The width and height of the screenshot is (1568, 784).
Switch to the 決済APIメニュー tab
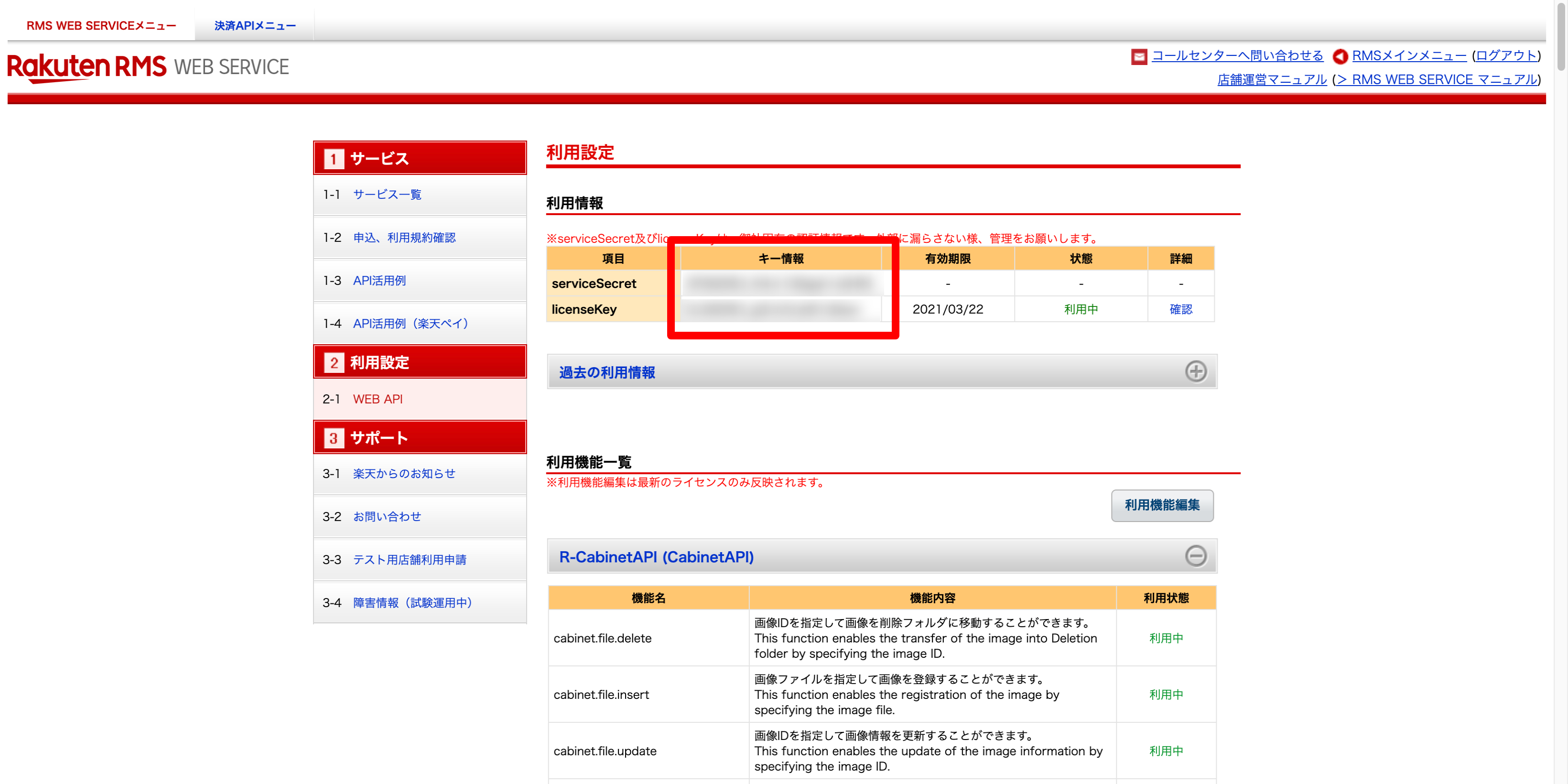[x=254, y=25]
